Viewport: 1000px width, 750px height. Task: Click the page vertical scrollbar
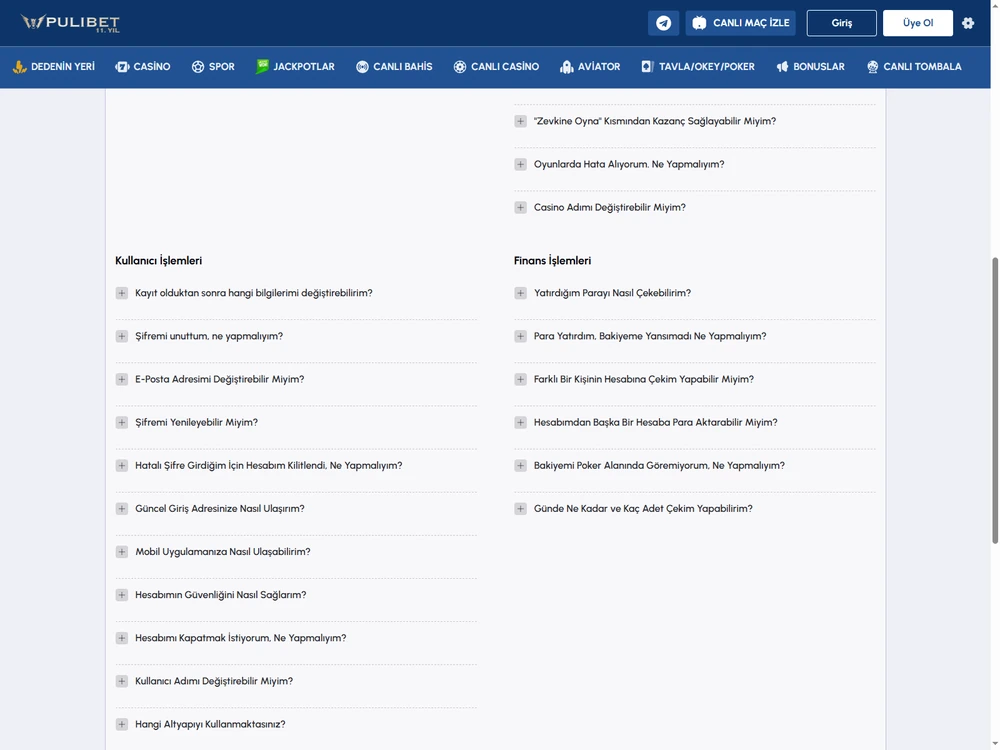tap(995, 401)
